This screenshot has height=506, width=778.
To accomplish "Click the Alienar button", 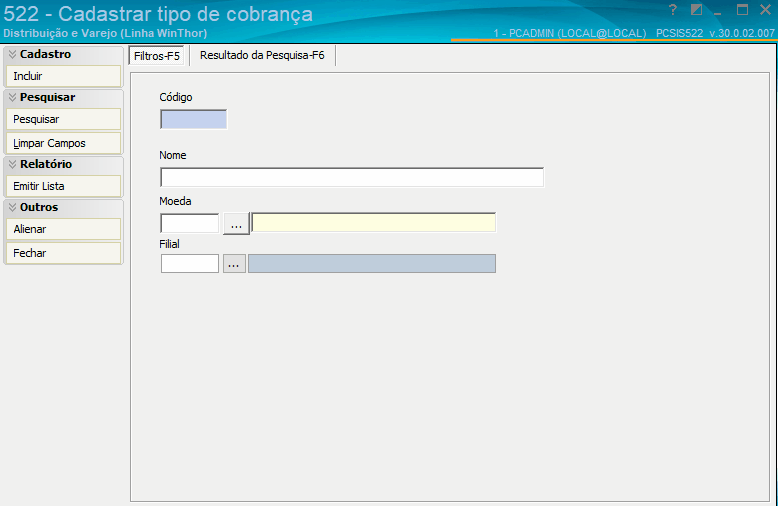I will tap(64, 230).
